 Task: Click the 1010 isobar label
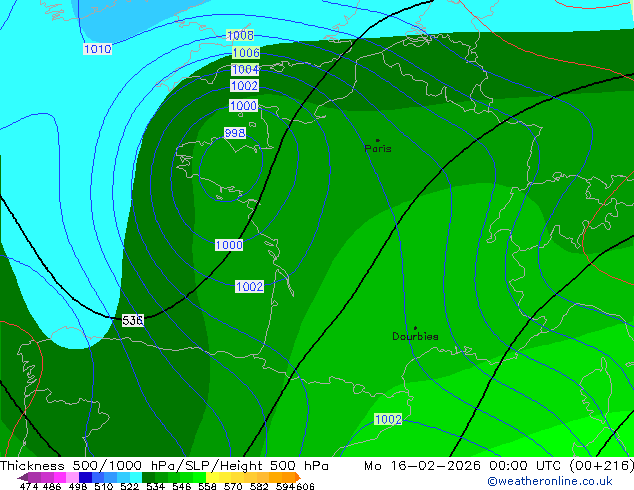(97, 49)
